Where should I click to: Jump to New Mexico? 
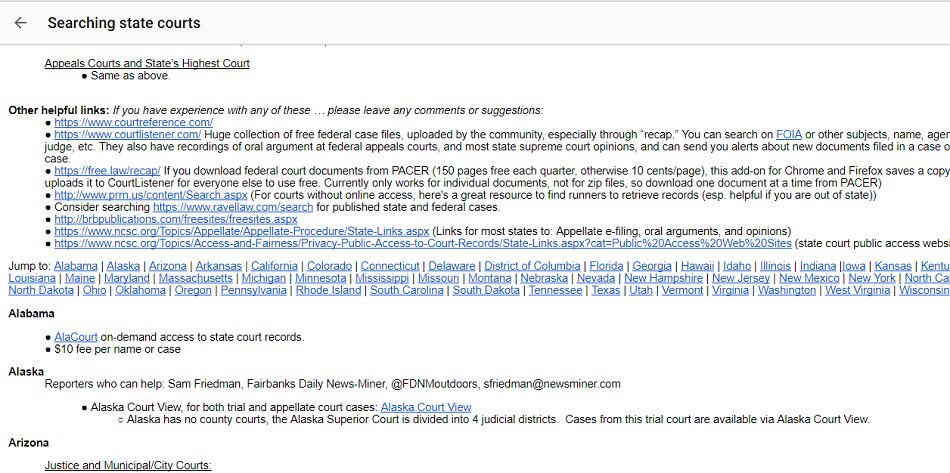[x=809, y=278]
